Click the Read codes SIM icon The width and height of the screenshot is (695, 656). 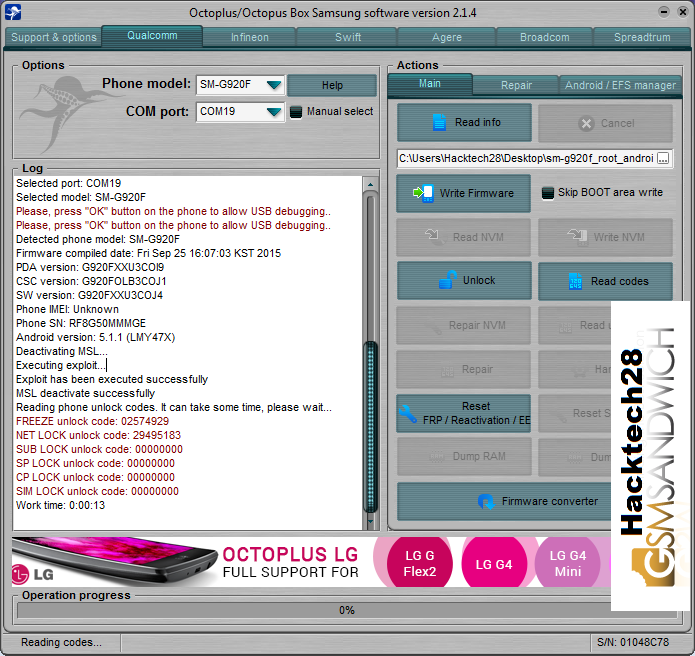[x=575, y=281]
